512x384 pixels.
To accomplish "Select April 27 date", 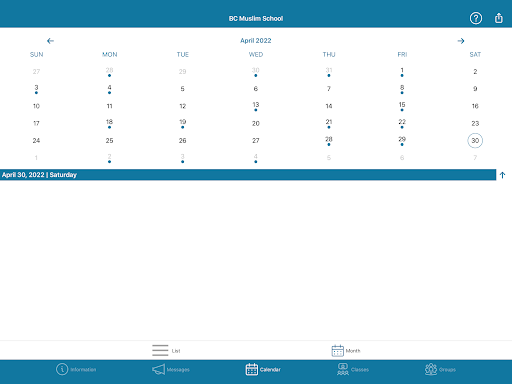I will coord(256,141).
